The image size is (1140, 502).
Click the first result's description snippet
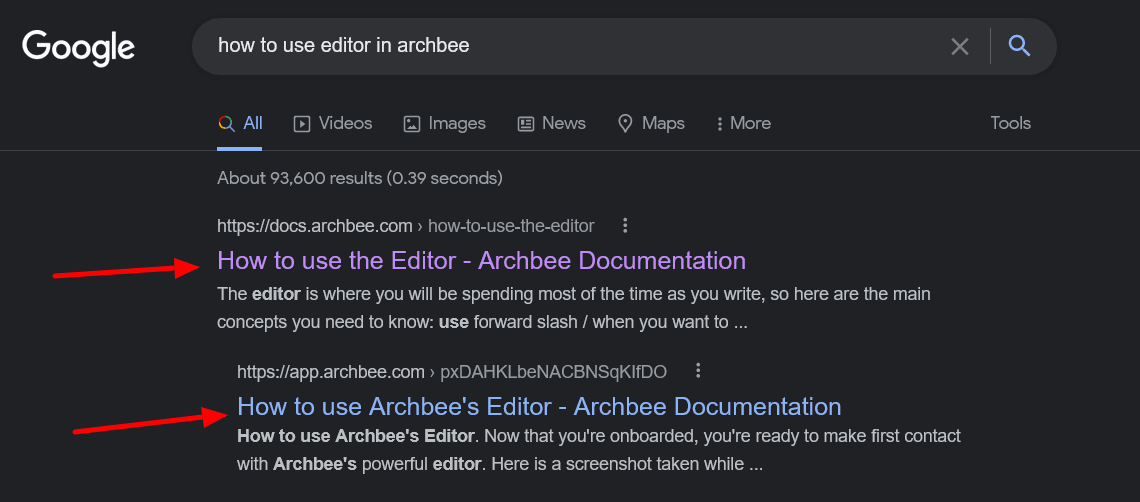pos(573,308)
